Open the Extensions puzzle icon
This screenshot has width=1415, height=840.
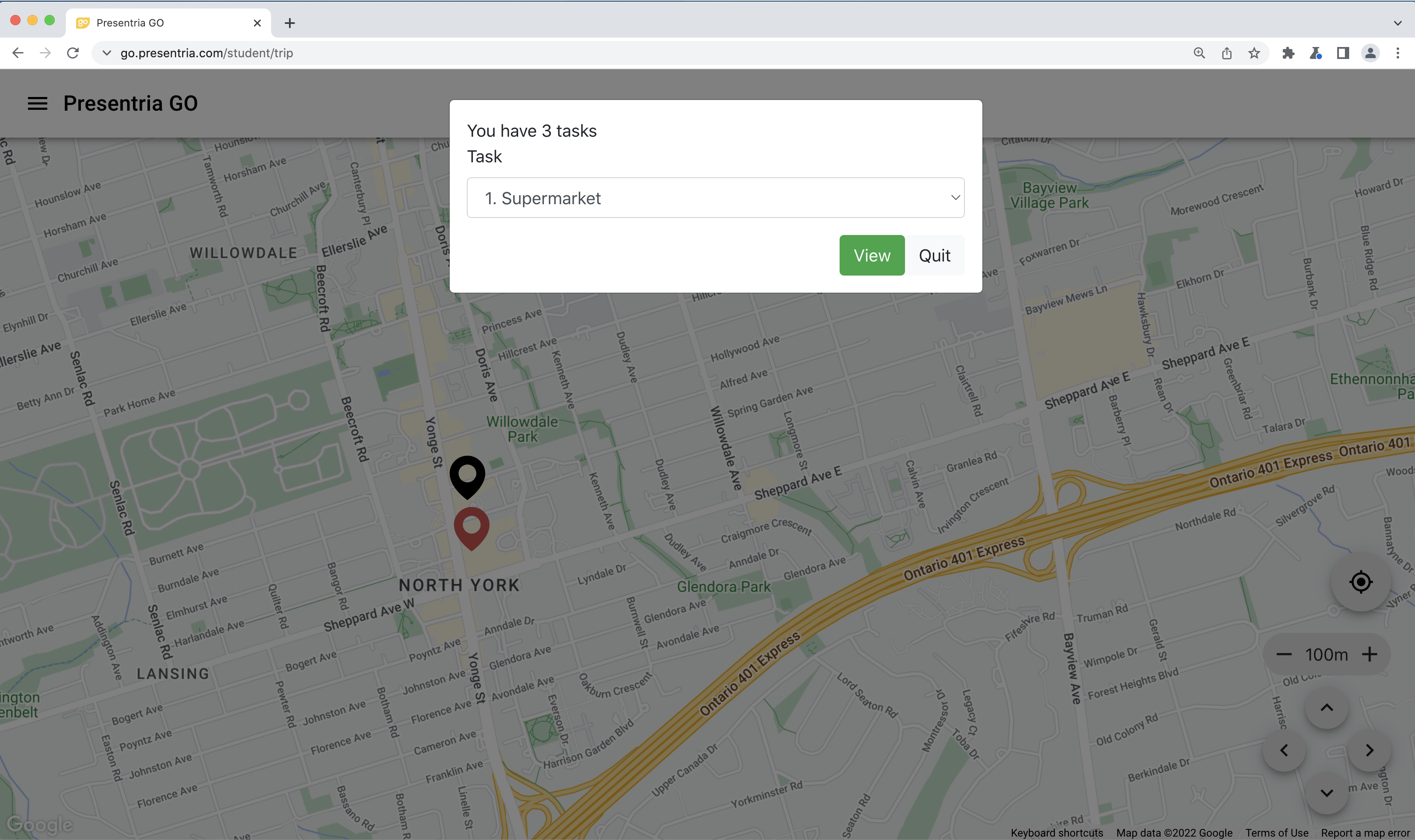(1288, 53)
